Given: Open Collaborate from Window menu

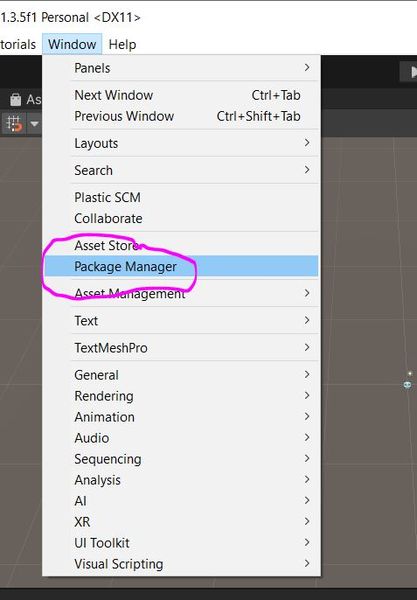Looking at the screenshot, I should coord(181,218).
